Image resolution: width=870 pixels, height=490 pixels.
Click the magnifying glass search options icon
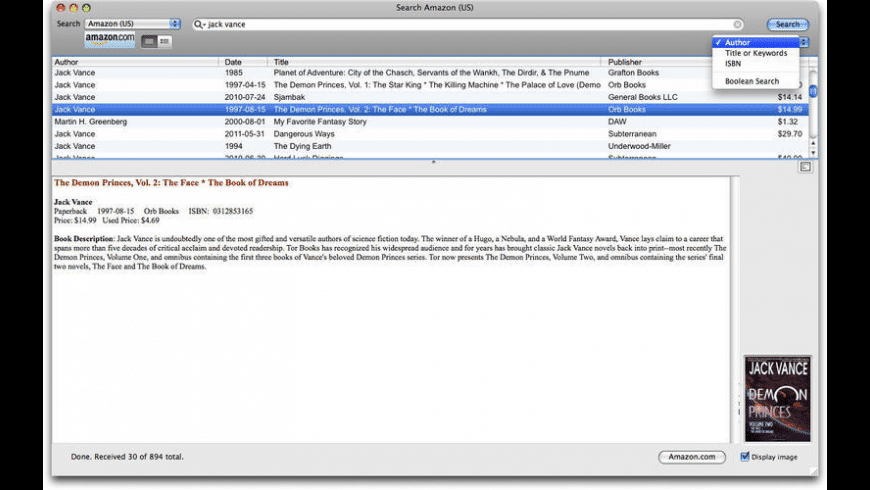point(199,24)
